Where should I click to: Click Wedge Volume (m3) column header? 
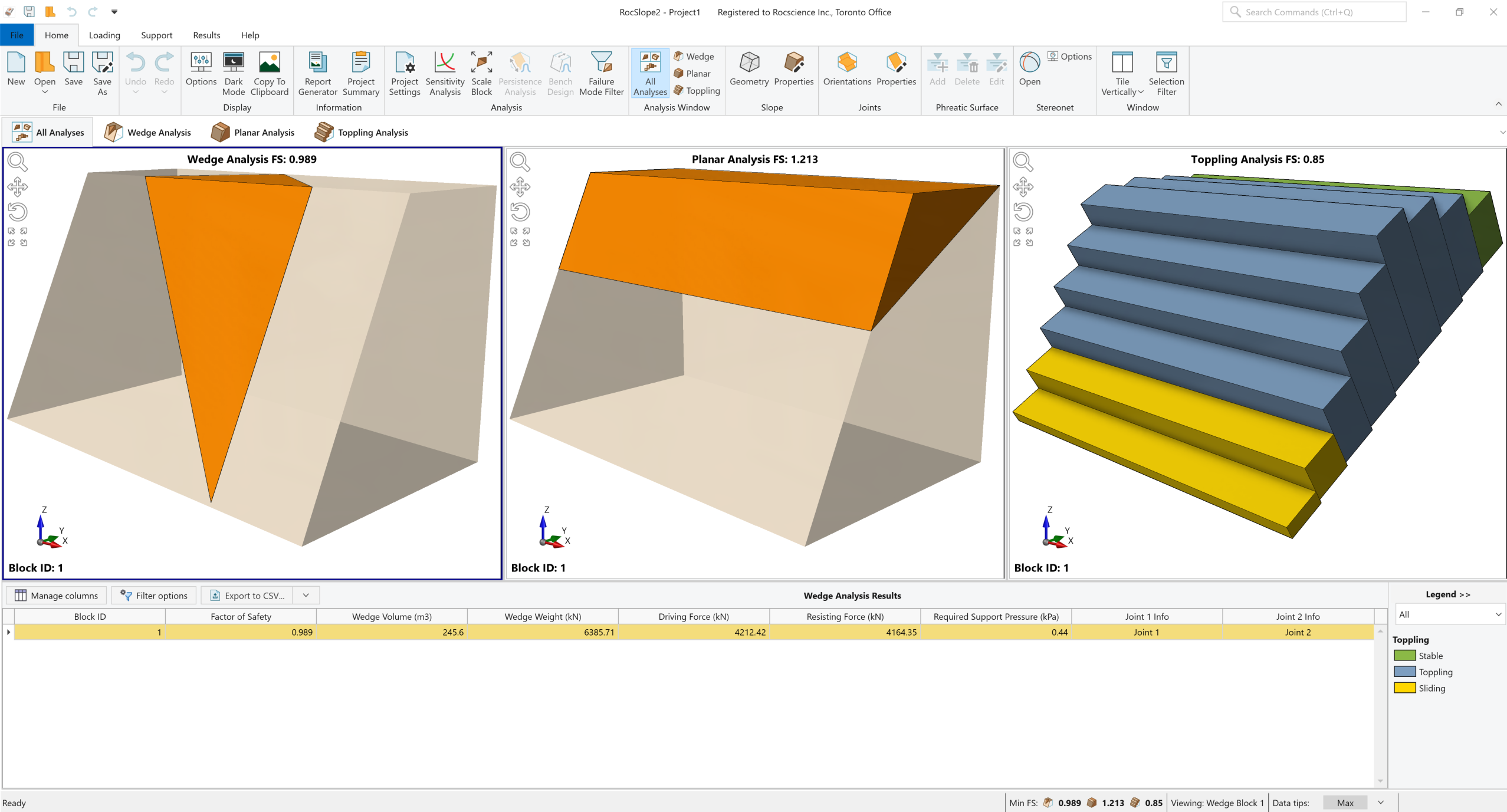[x=392, y=616]
